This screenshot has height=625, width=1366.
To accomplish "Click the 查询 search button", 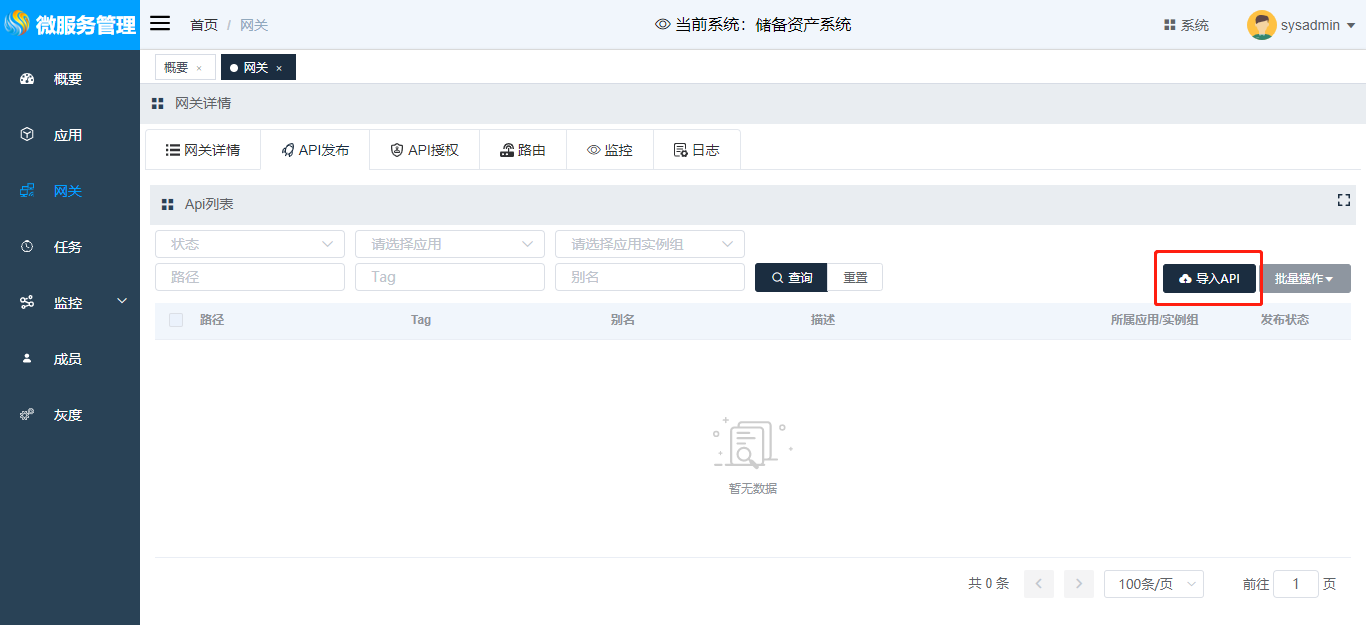I will (x=791, y=277).
